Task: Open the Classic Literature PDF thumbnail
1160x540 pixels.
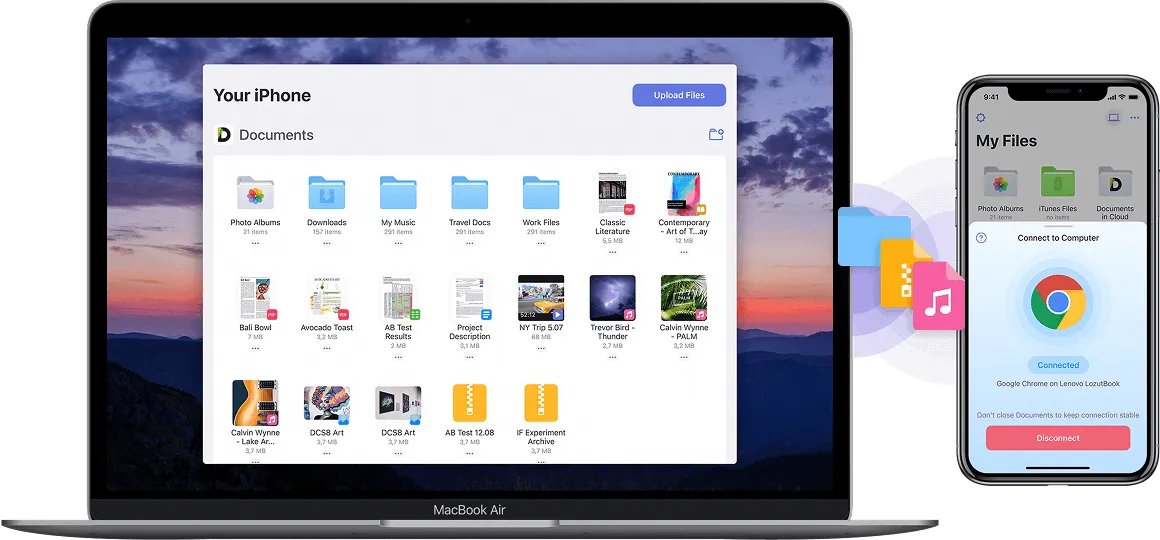Action: (613, 194)
